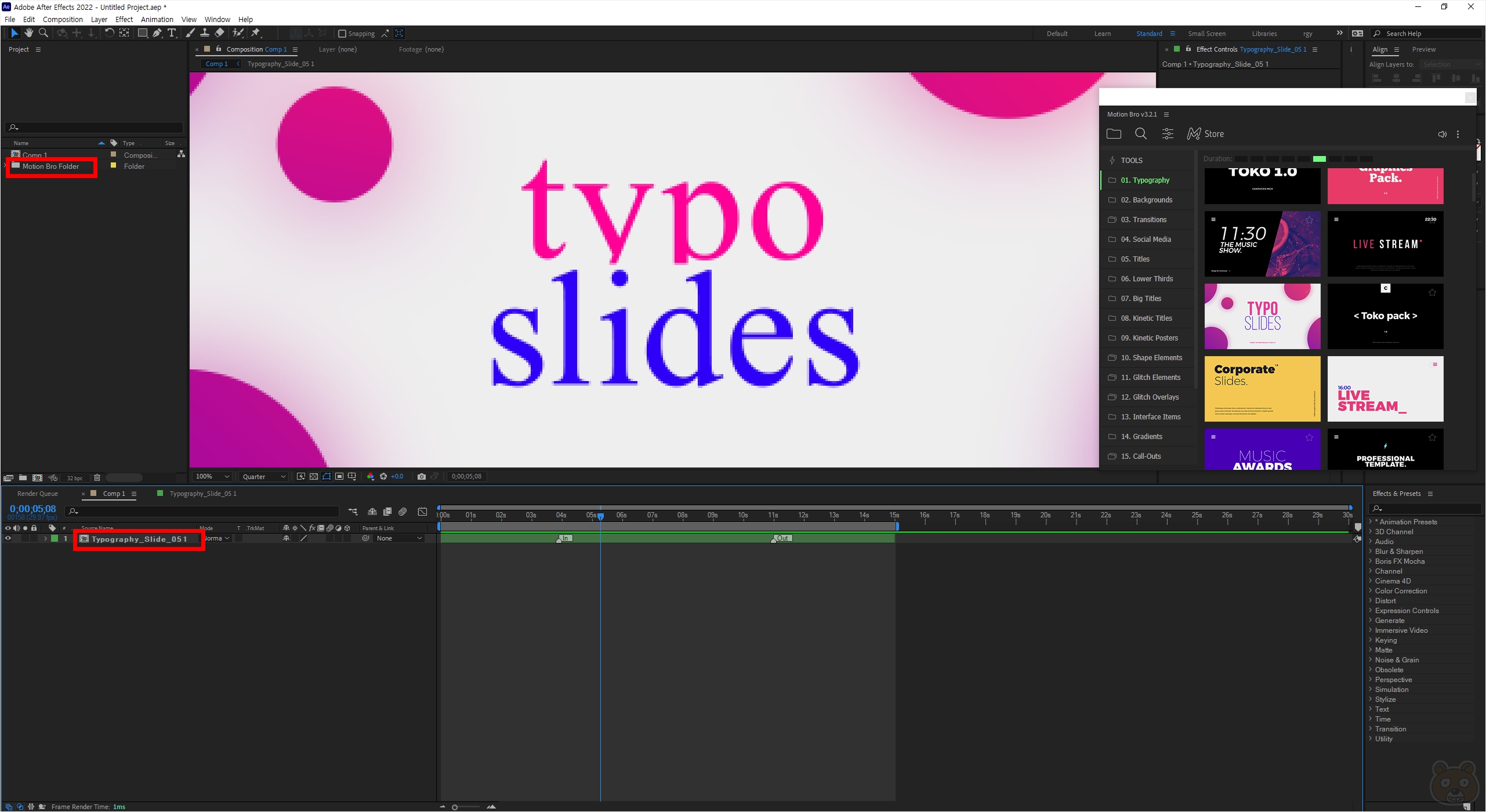The image size is (1486, 812).
Task: Switch to the Small Screen workspace
Action: click(x=1206, y=34)
